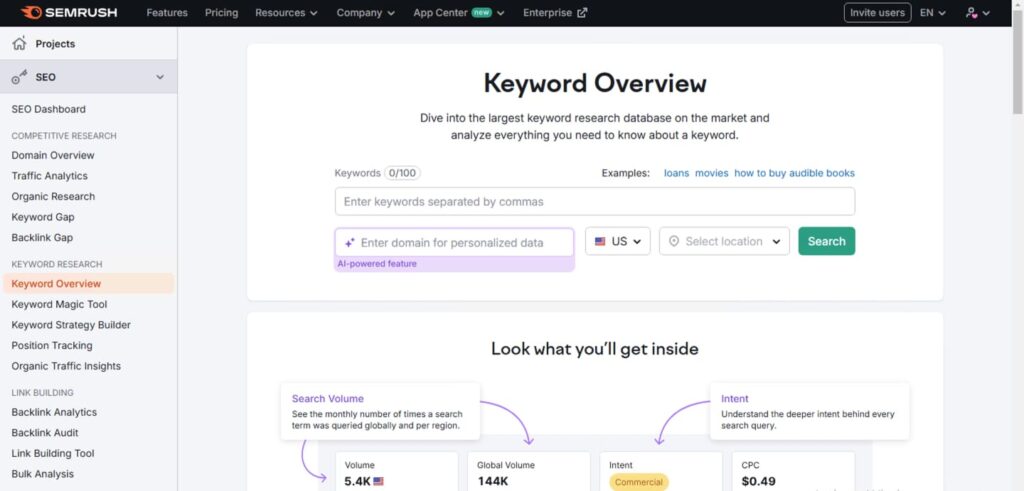The image size is (1024, 491).
Task: Go to Projects in sidebar
Action: coord(56,44)
